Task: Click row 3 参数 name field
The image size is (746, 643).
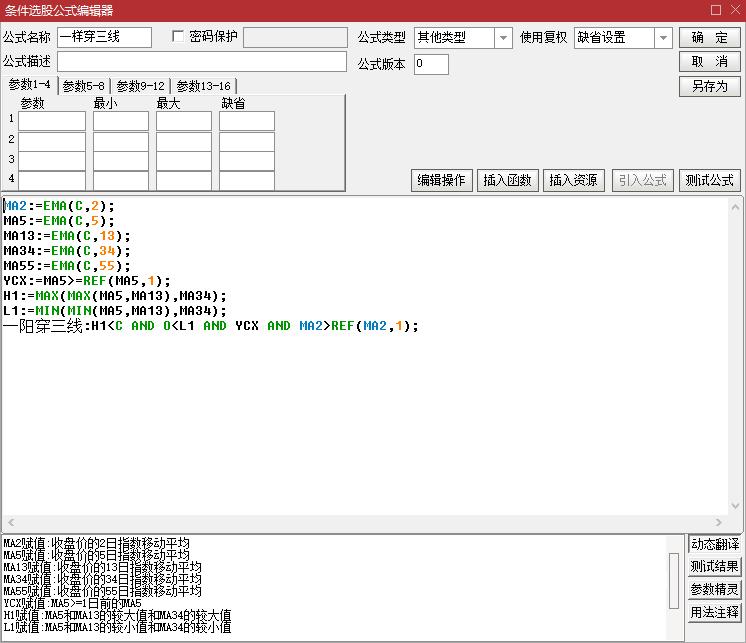Action: click(52, 161)
